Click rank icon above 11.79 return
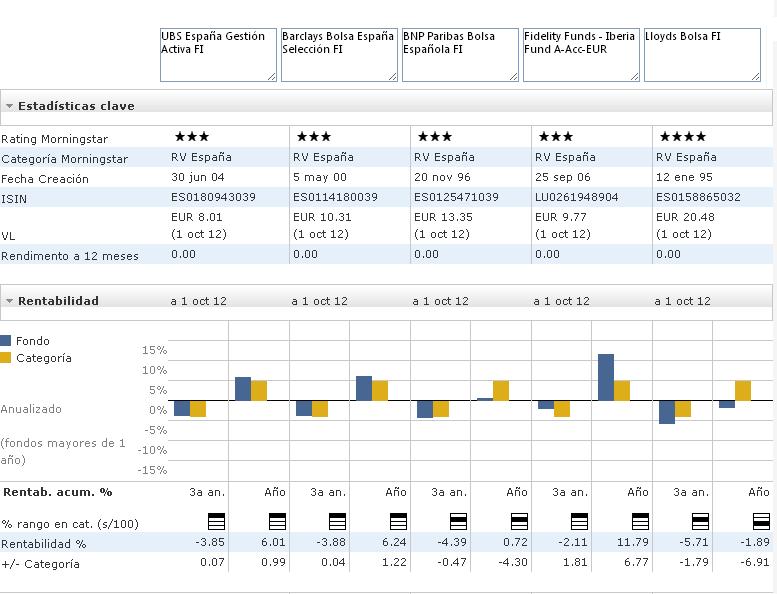The image size is (777, 594). click(x=640, y=522)
